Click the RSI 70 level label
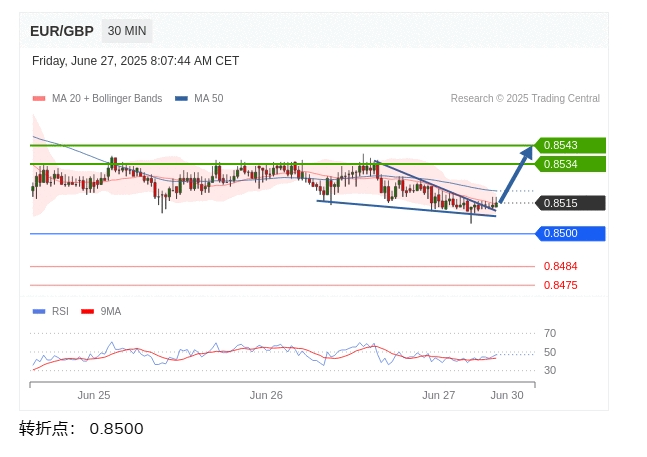This screenshot has width=647, height=457. [x=550, y=333]
